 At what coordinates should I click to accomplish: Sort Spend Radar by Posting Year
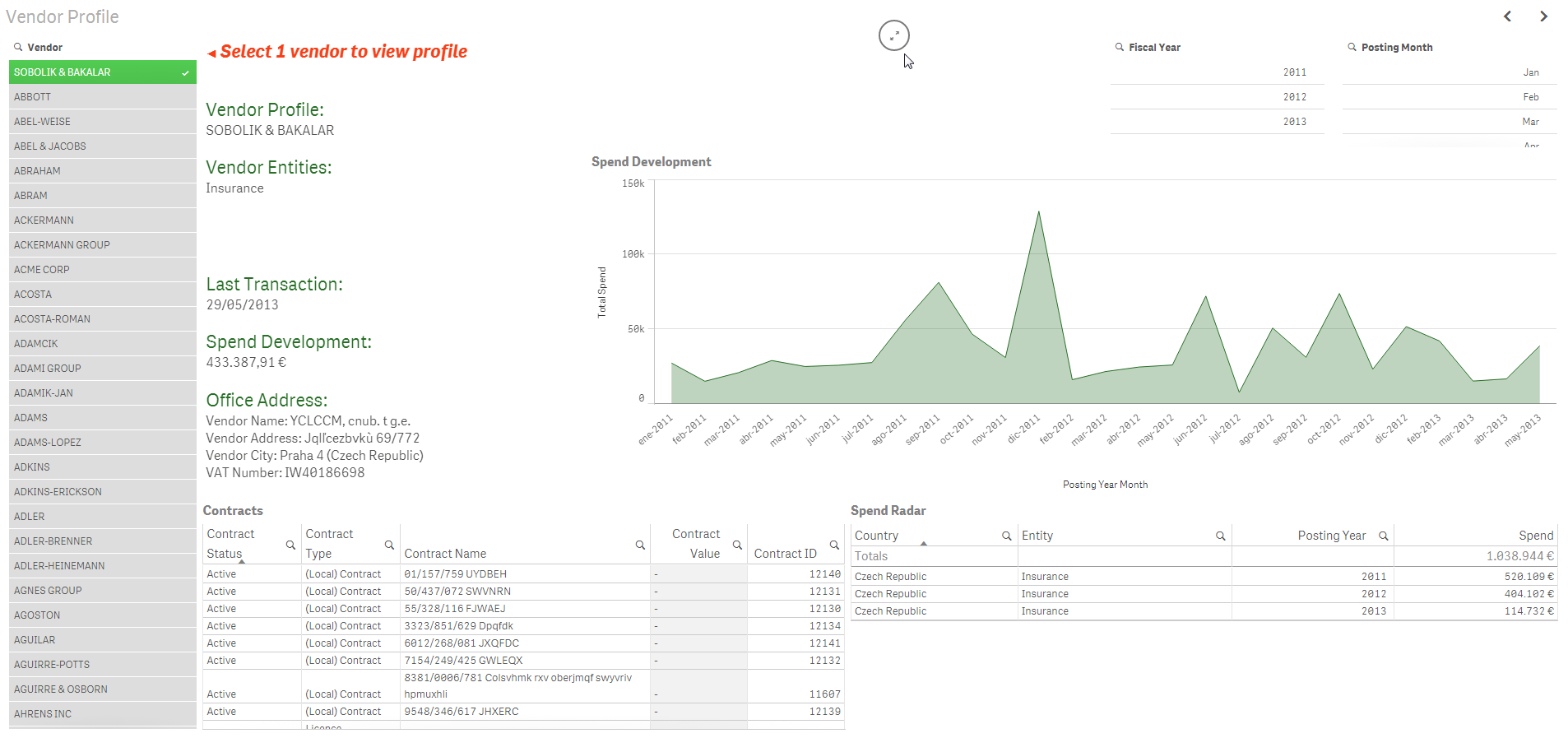[x=1331, y=536]
